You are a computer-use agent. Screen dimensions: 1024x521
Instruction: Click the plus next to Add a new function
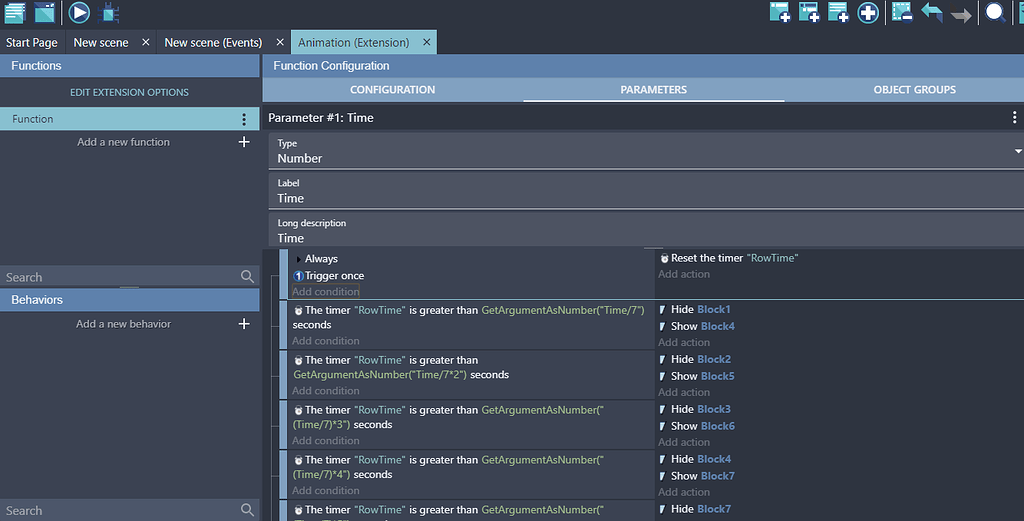click(244, 142)
